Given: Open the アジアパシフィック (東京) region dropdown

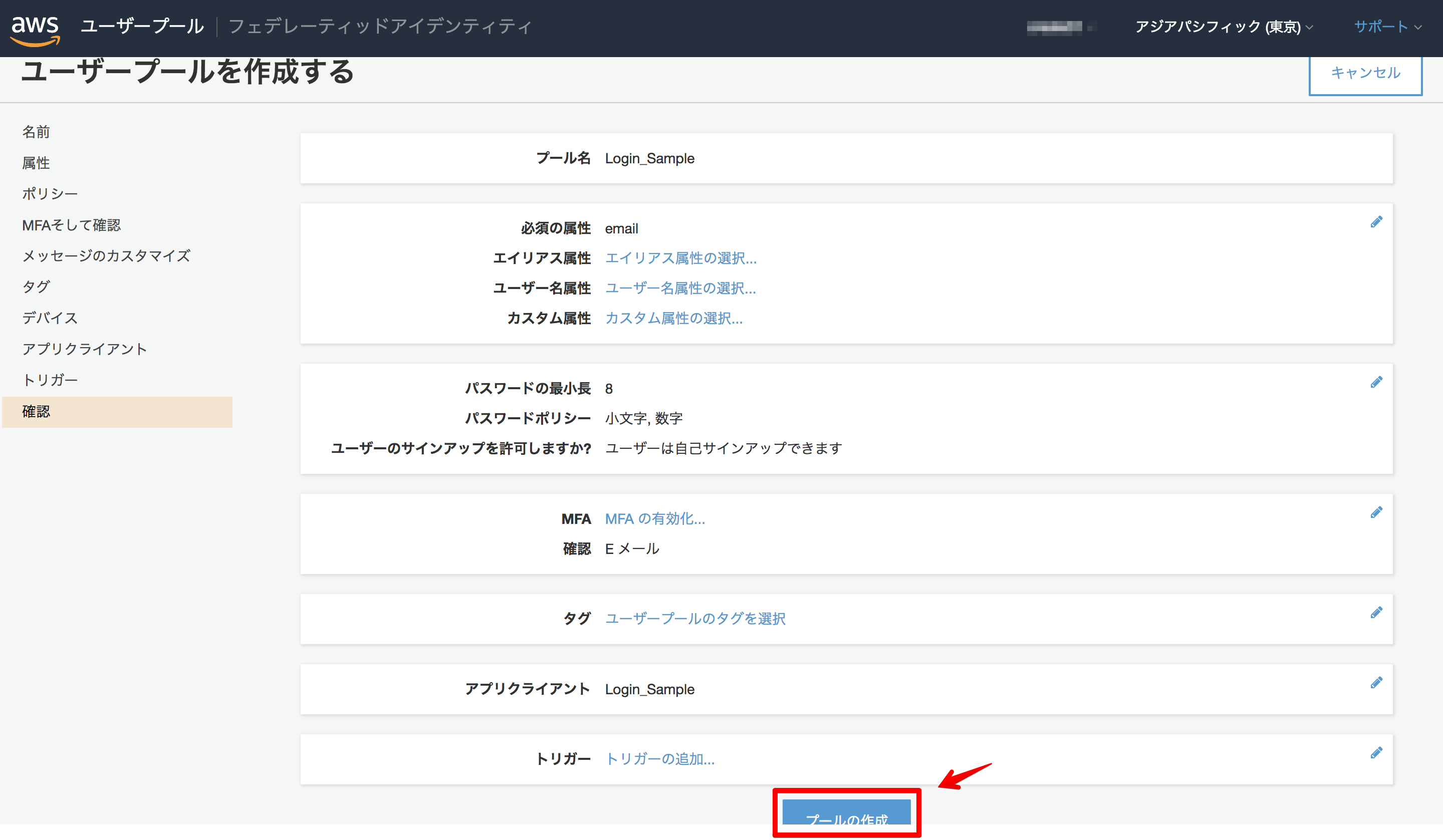Looking at the screenshot, I should [1224, 27].
